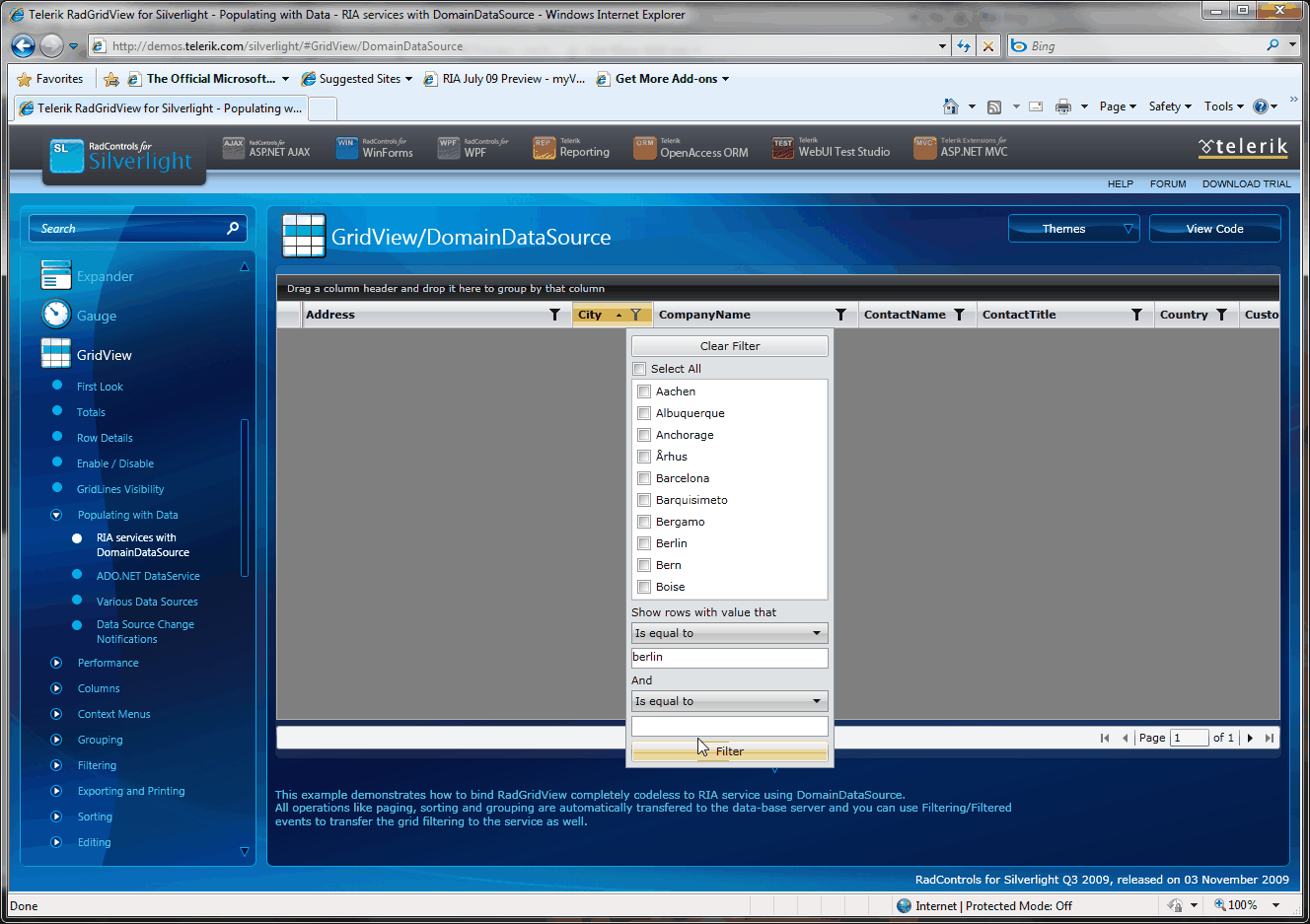Viewport: 1310px width, 924px height.
Task: Expand the Grouping section in the sidebar
Action: tap(56, 740)
